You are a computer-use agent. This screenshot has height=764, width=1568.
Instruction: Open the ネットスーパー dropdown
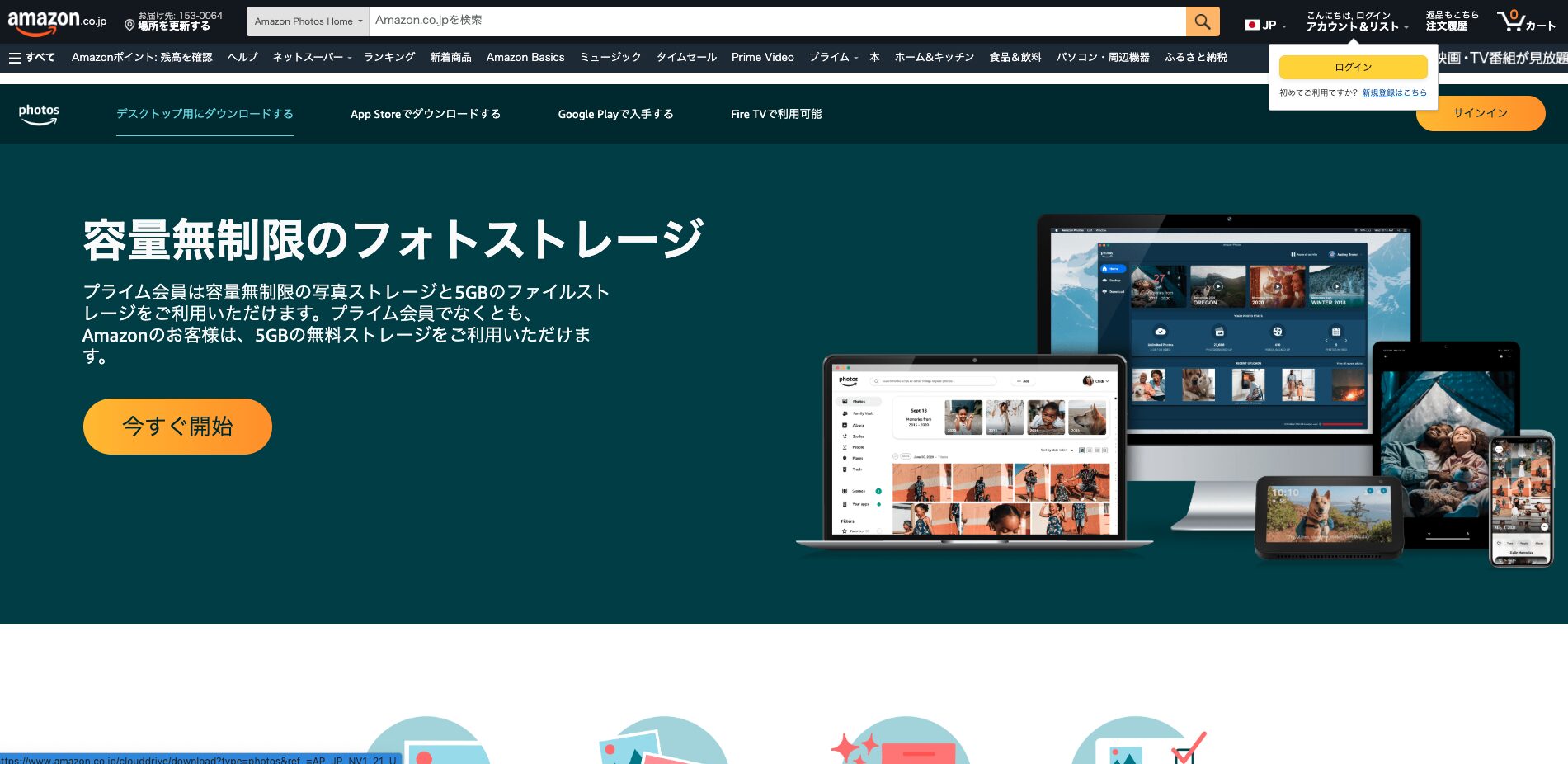309,57
